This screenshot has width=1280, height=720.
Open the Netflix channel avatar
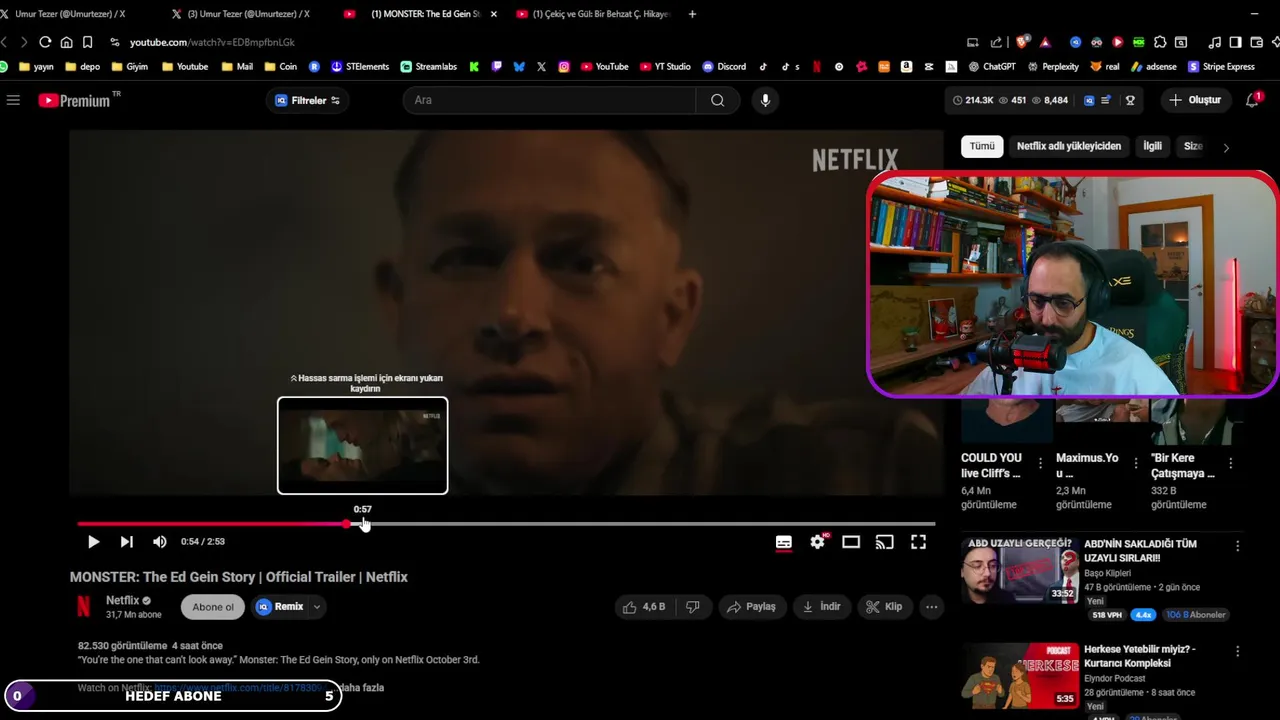tap(84, 607)
